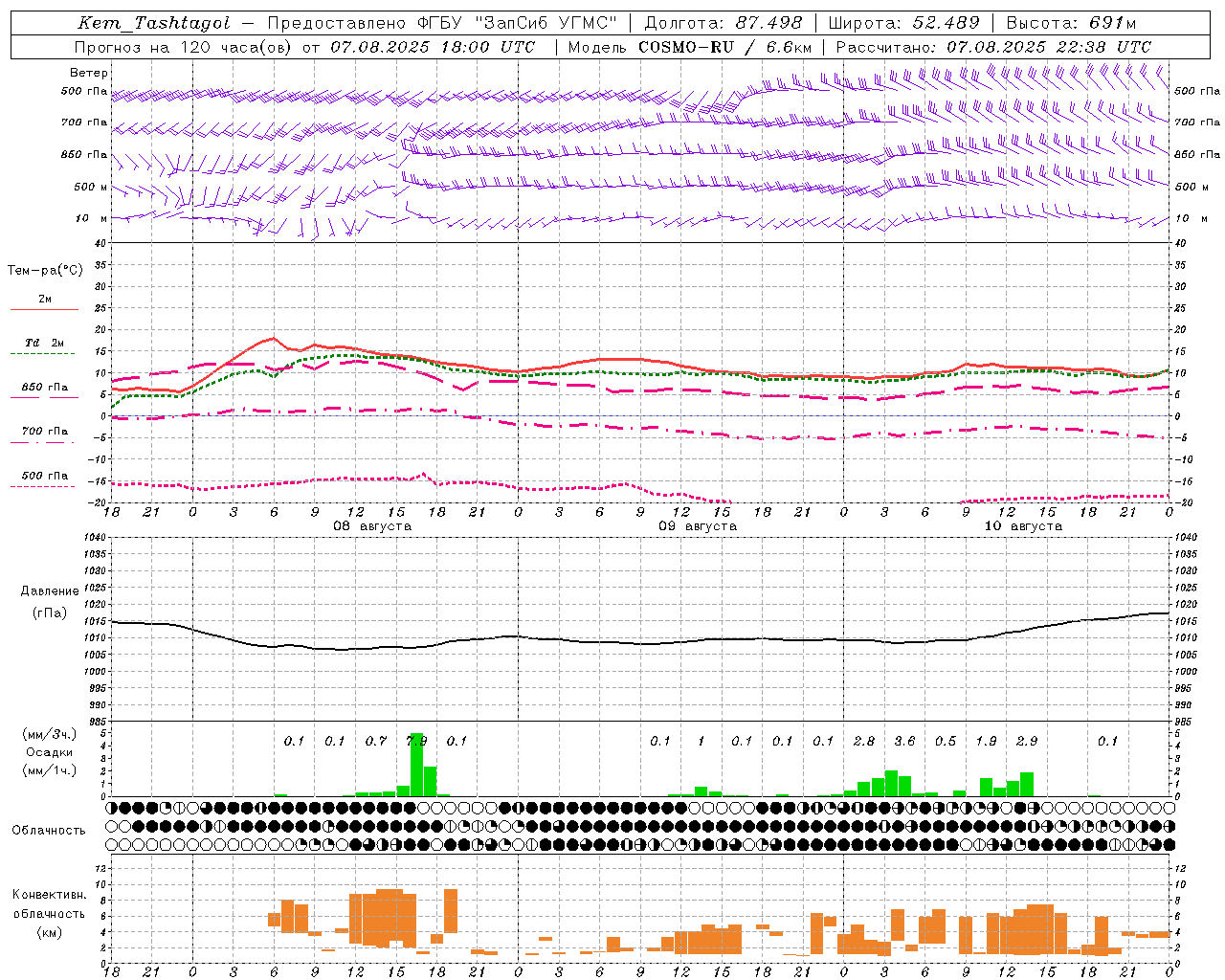
Task: Click the '(км)' unit under convective cloudiness
Action: coord(49,932)
